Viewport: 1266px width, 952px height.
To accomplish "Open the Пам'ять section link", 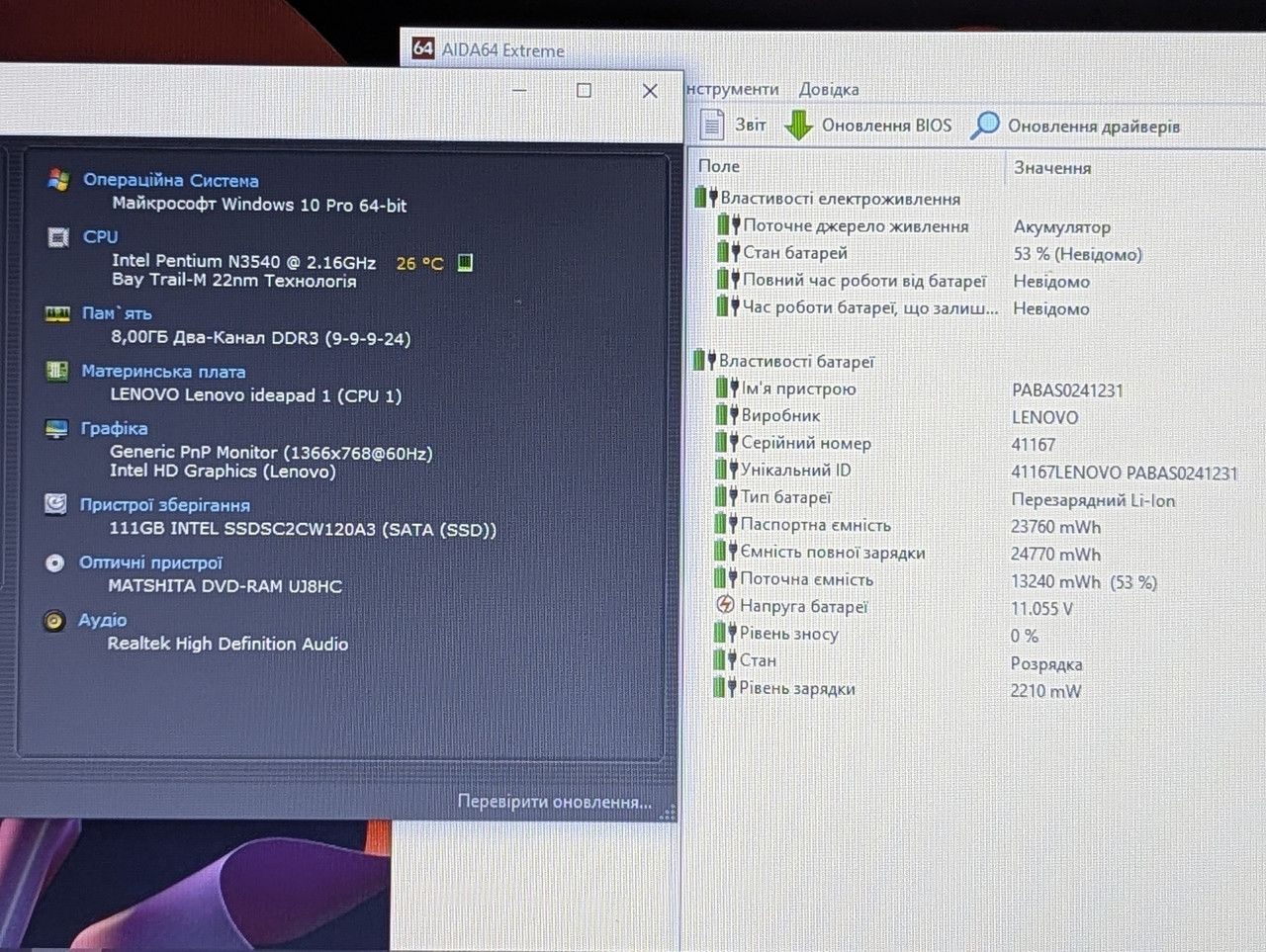I will pyautogui.click(x=117, y=313).
